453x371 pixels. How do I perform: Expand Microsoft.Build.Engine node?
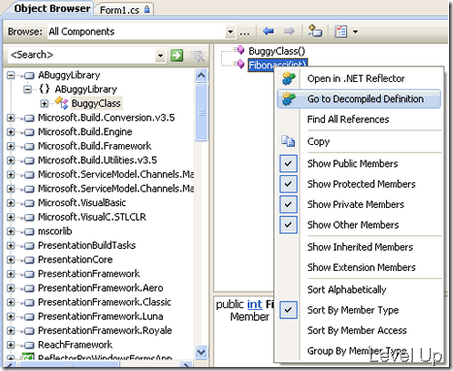click(x=11, y=132)
